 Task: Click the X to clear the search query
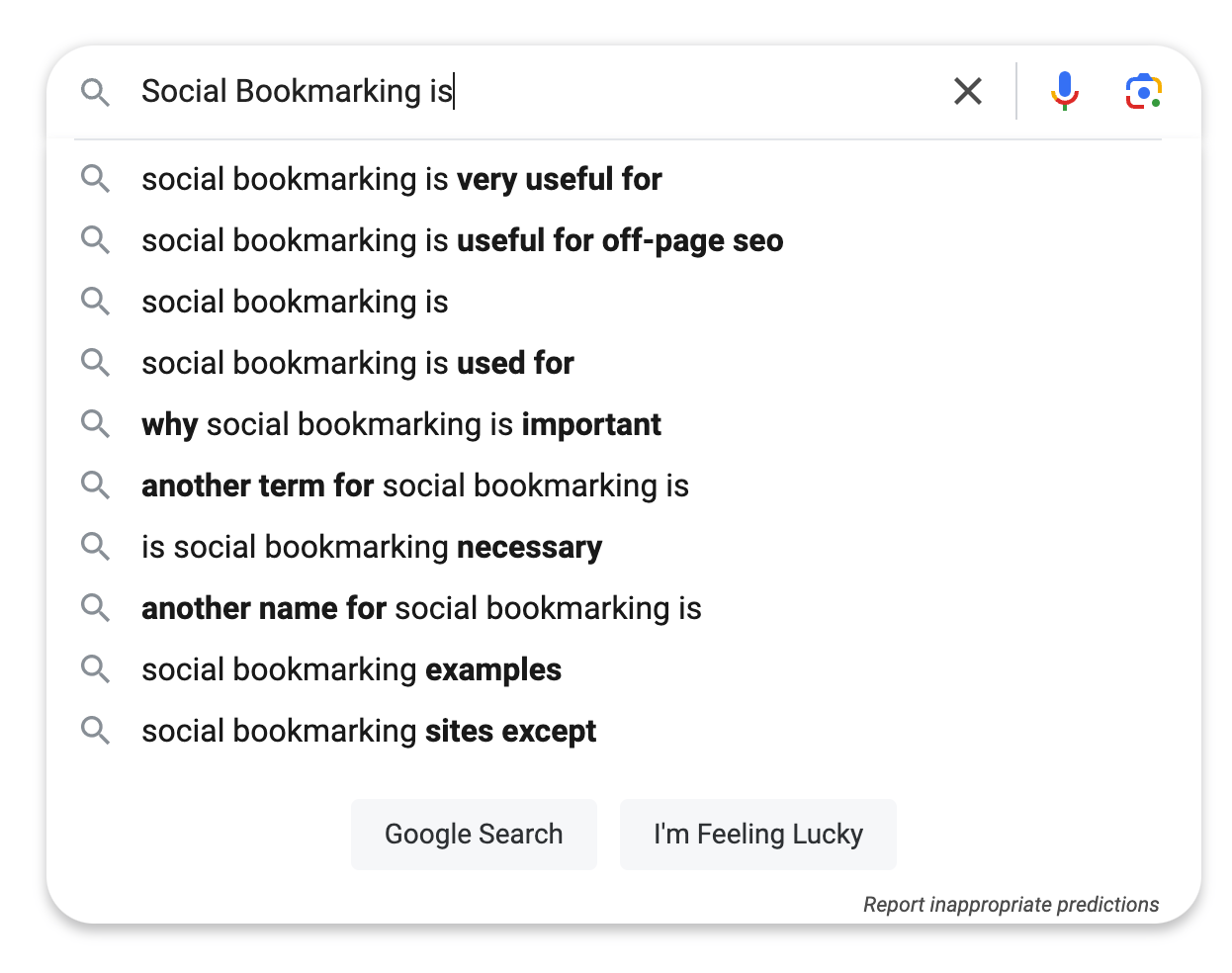tap(967, 91)
